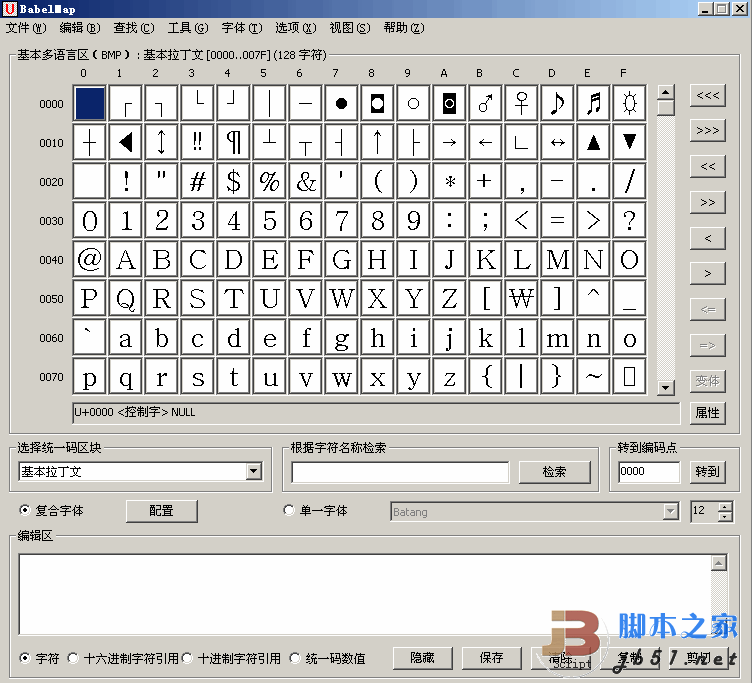Click the single > navigation button

pos(707,274)
